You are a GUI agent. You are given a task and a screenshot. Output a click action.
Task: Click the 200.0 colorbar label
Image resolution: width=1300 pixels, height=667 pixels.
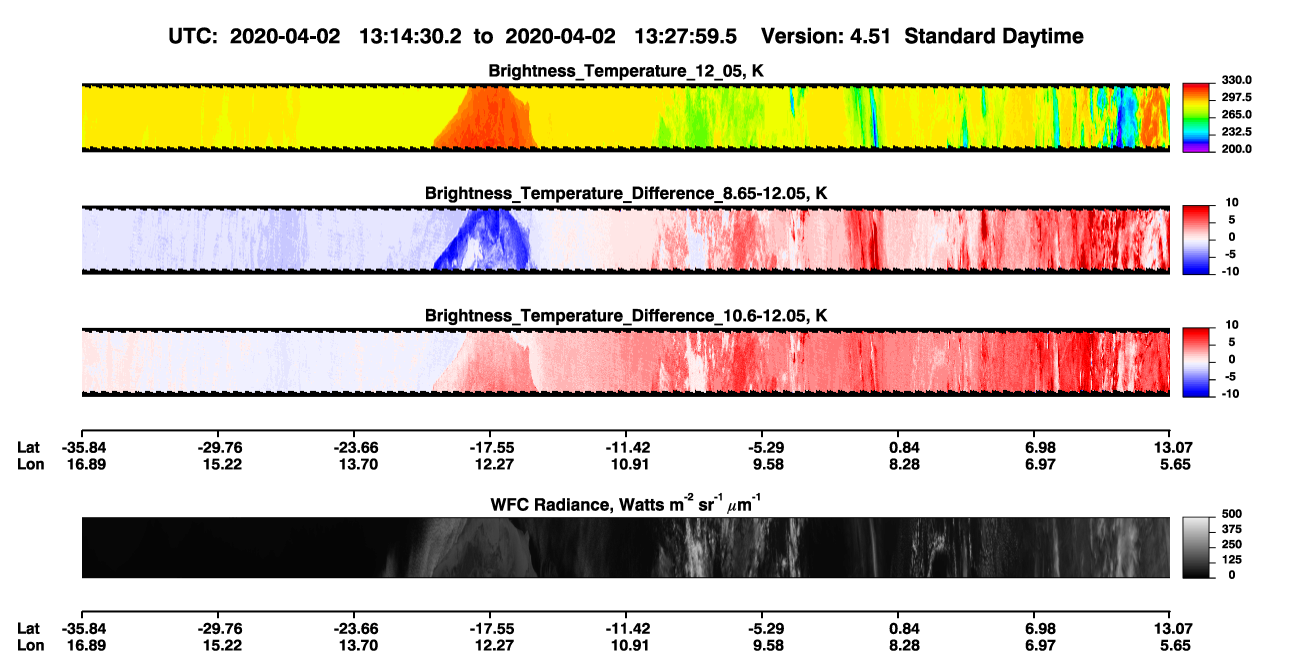tap(1235, 148)
